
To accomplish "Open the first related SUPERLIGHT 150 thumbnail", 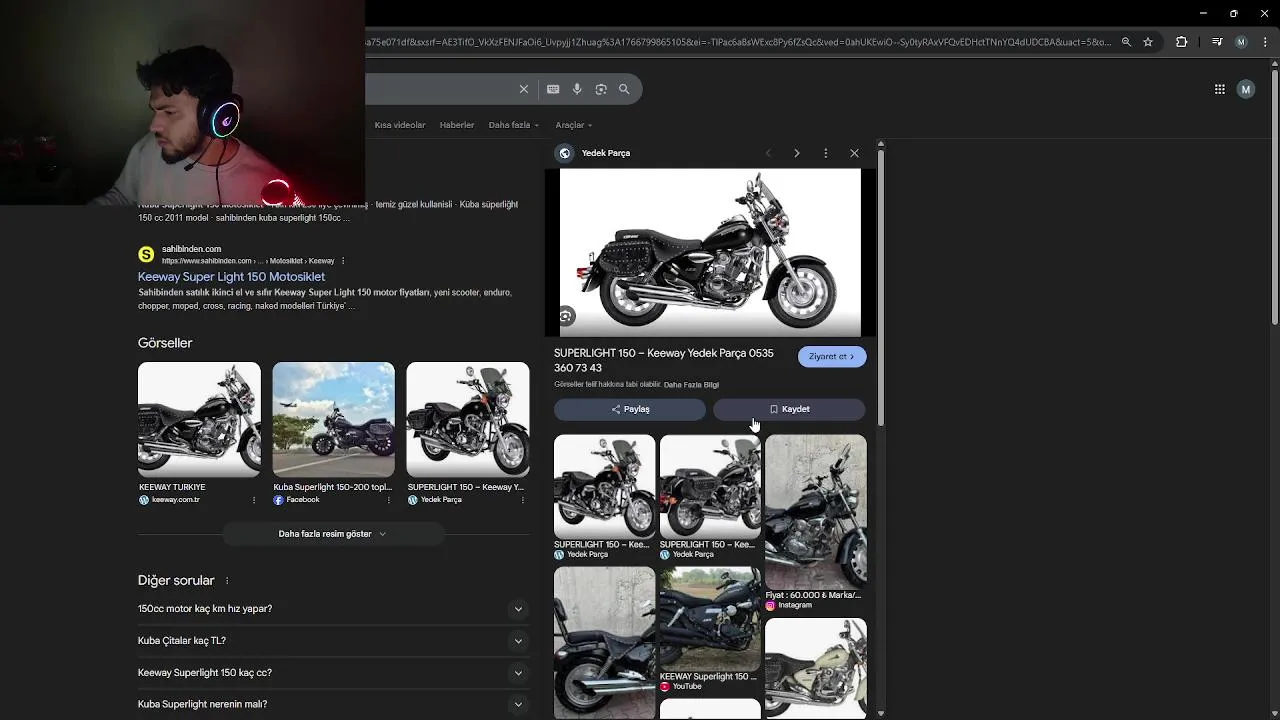I will (604, 486).
